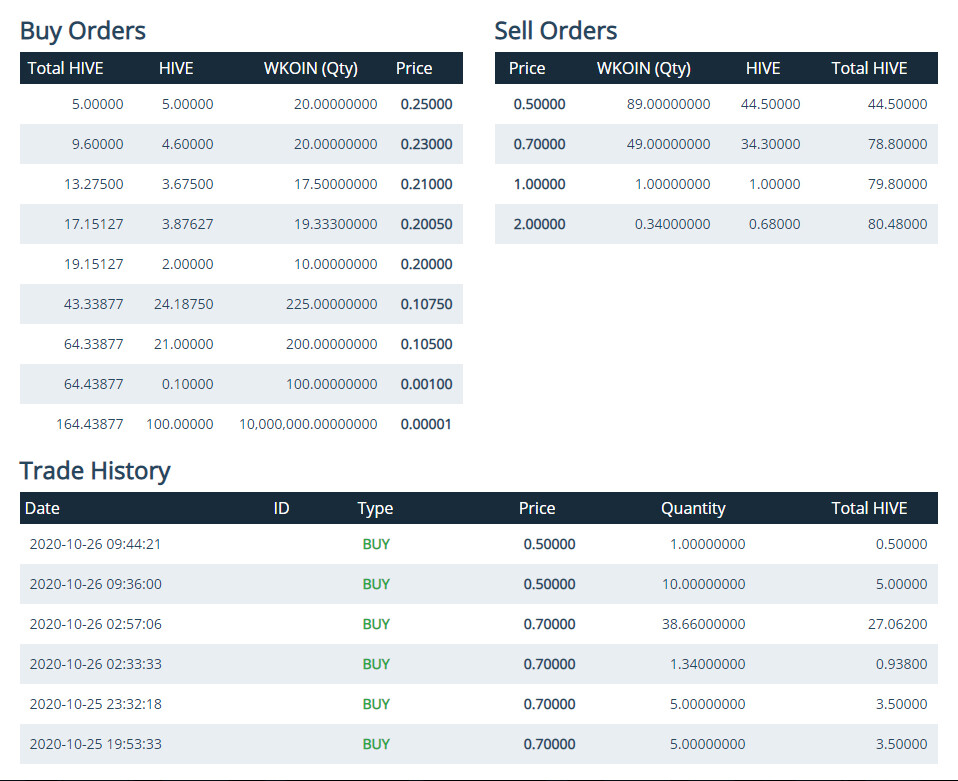Click the WKOIN (Qty) header in Sell Orders
Image resolution: width=958 pixels, height=781 pixels.
click(643, 68)
